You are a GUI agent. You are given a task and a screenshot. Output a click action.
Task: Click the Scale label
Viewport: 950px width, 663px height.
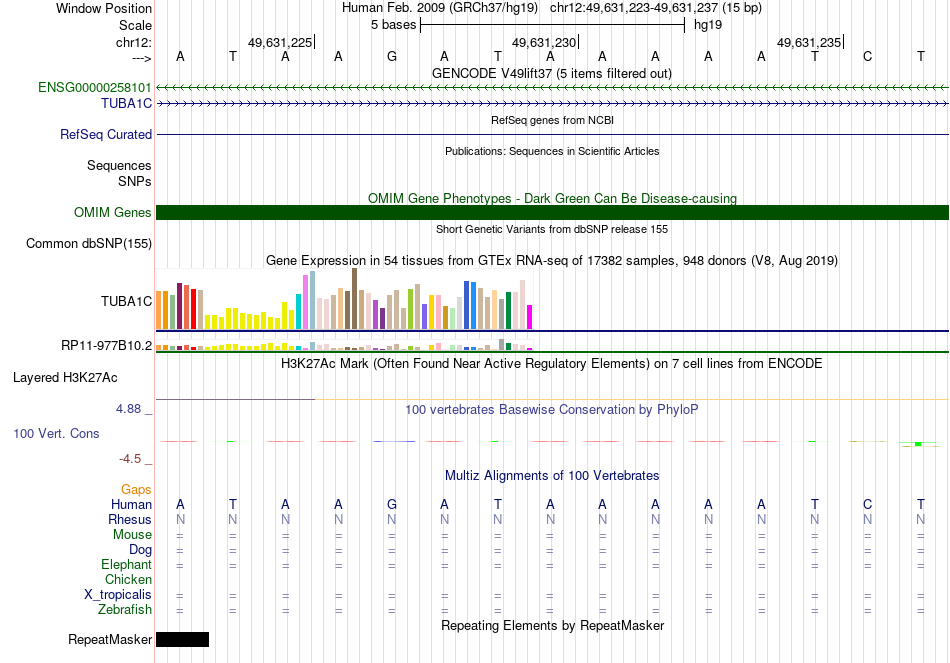(x=136, y=25)
